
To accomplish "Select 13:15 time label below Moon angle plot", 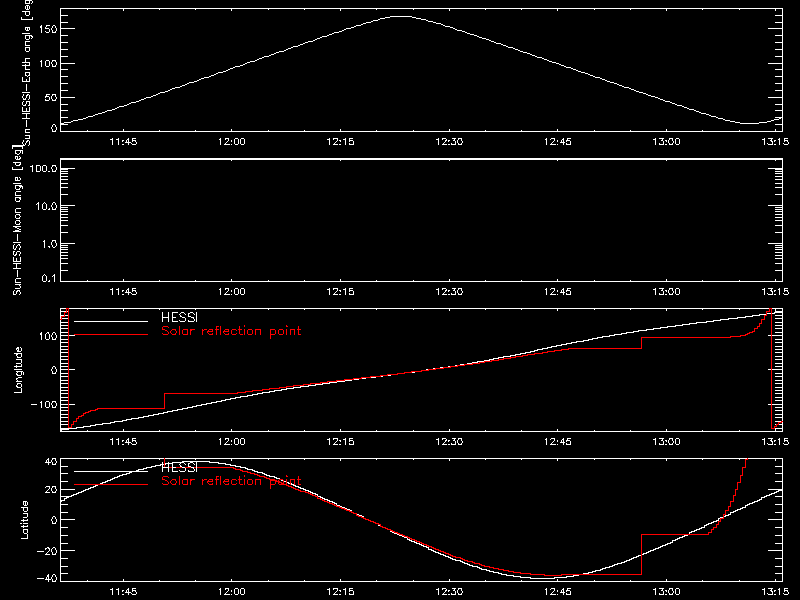I will point(775,292).
